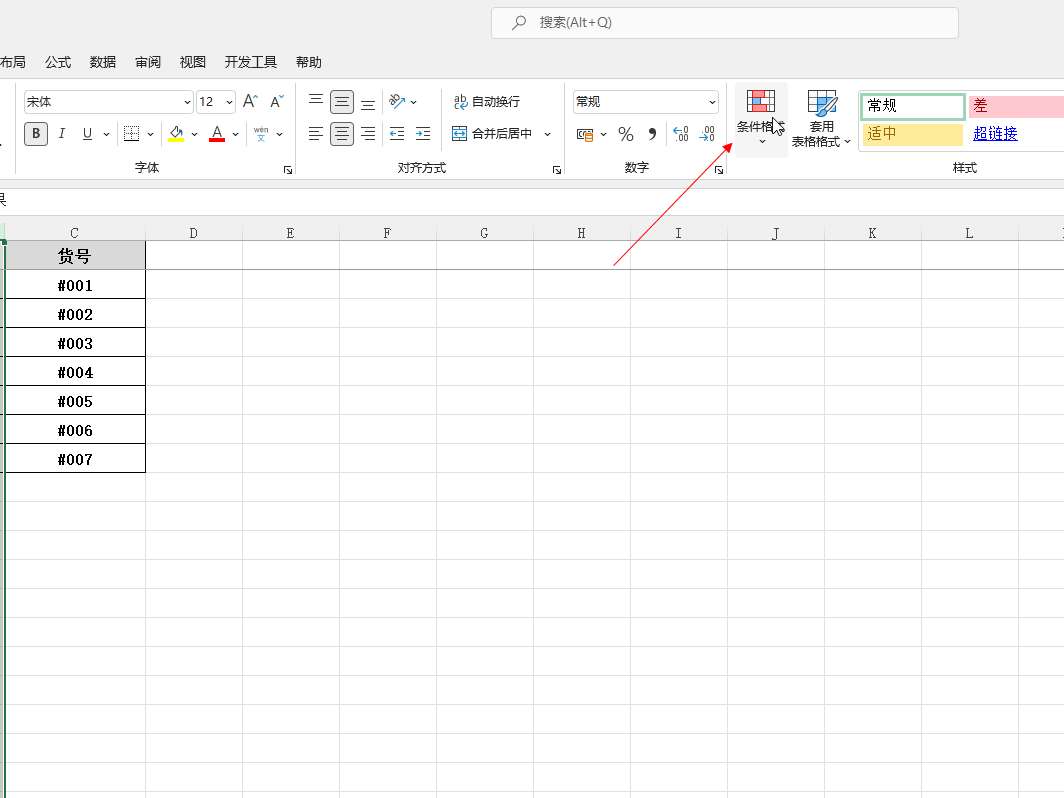Click the phonetic guide wén icon
Viewport: 1064px width, 798px height.
pyautogui.click(x=261, y=134)
